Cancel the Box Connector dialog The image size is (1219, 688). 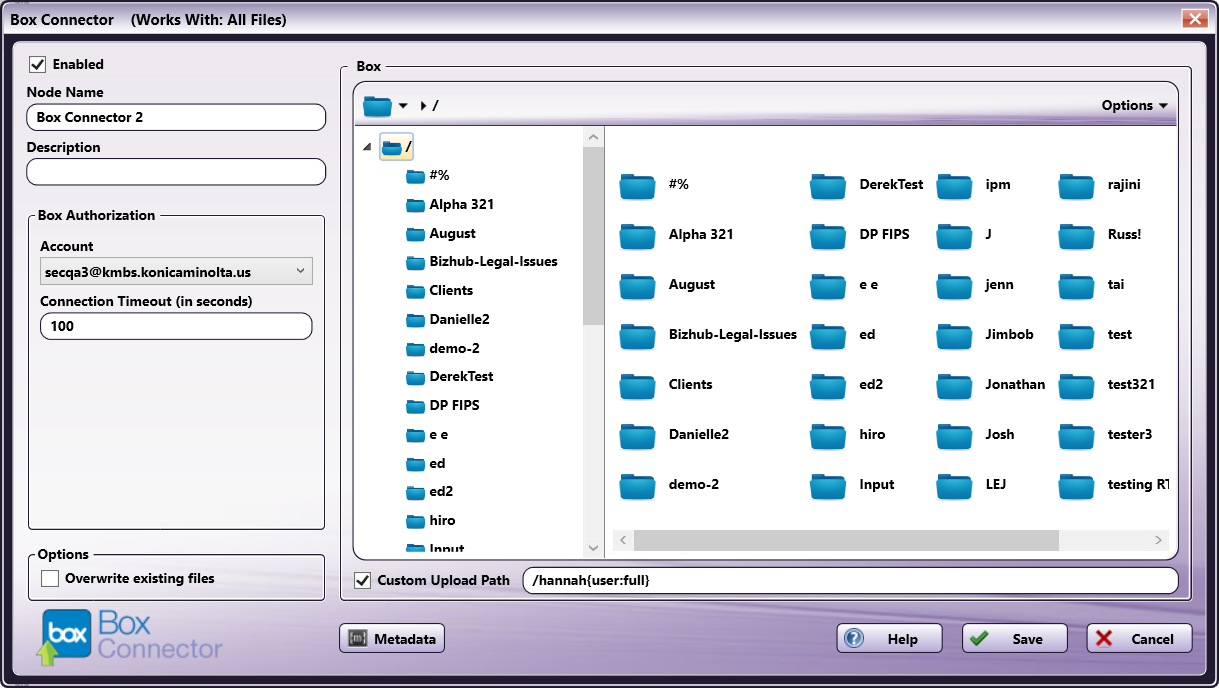(1140, 639)
